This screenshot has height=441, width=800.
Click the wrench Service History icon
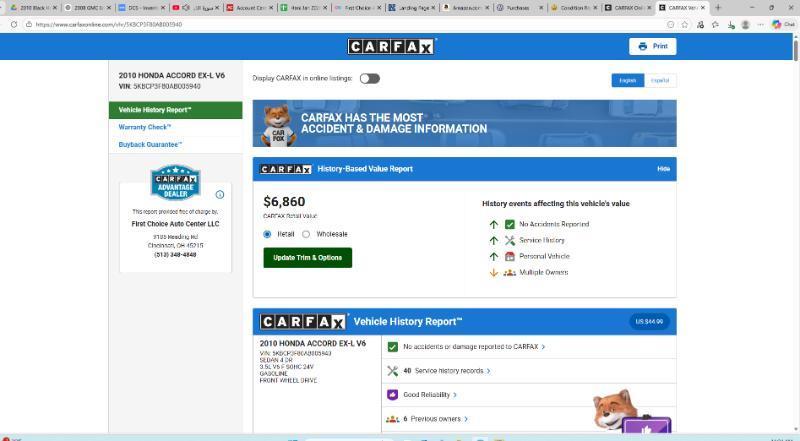pos(510,240)
